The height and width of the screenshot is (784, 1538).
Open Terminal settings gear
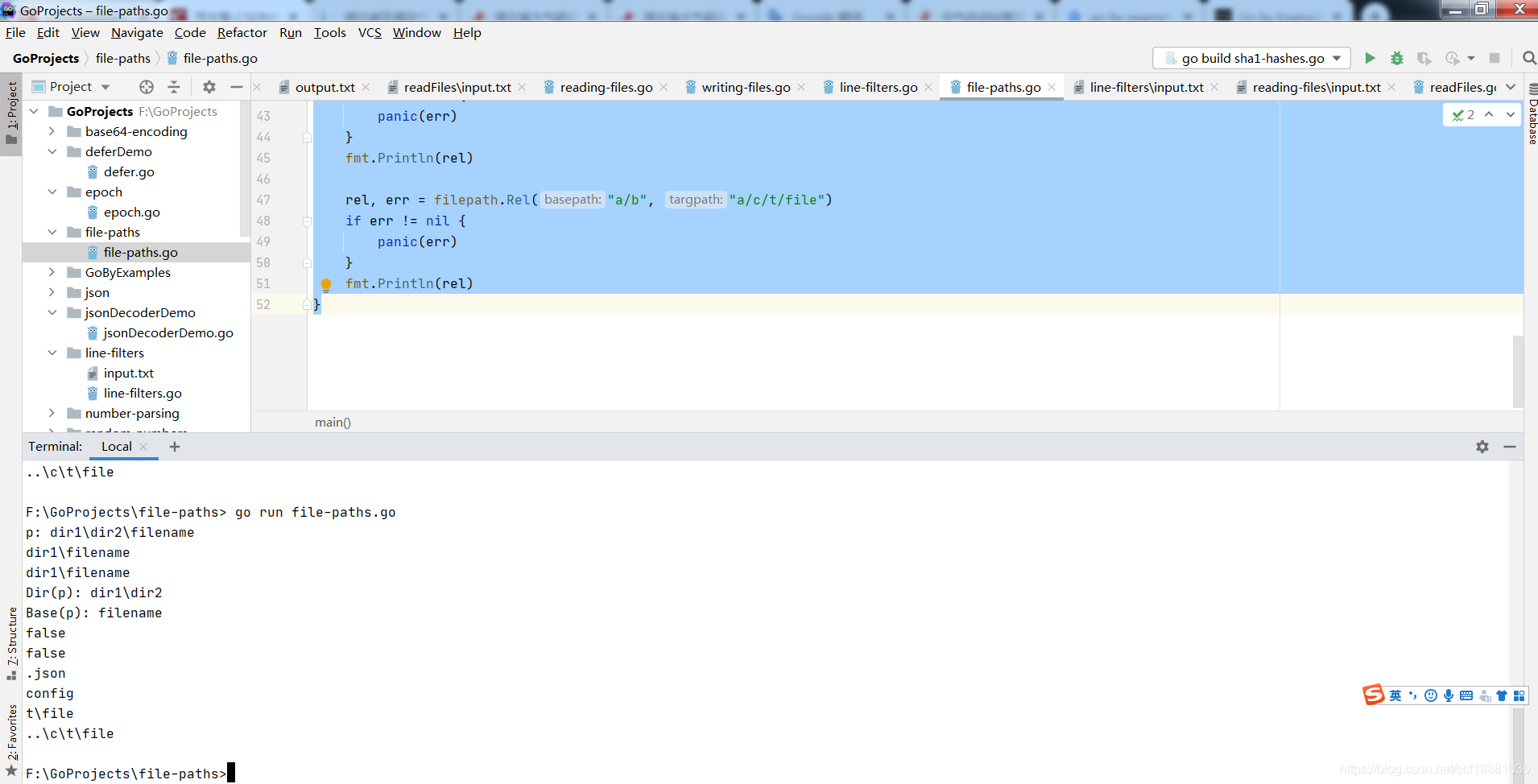coord(1482,447)
